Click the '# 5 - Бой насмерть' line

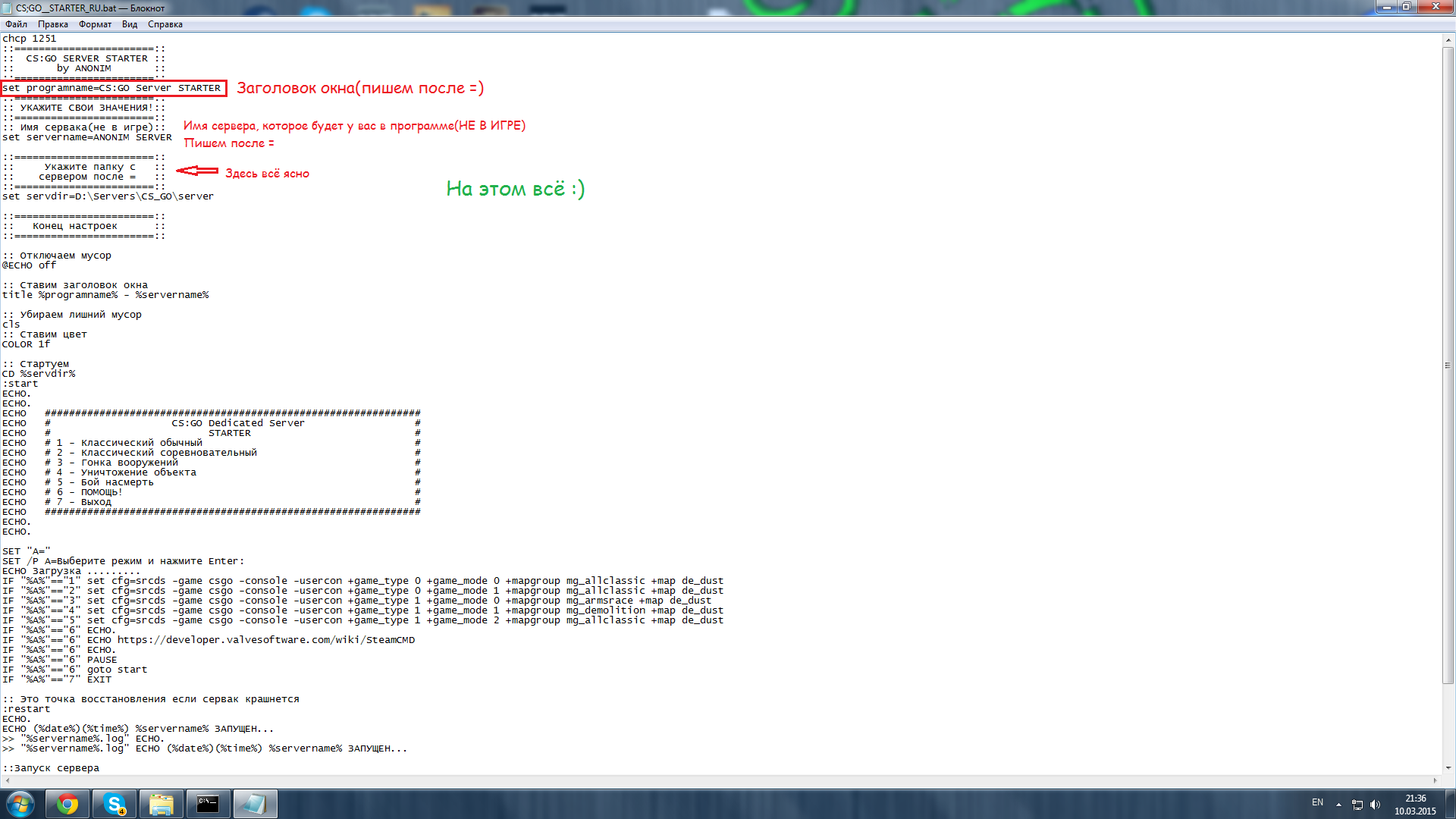tap(212, 482)
